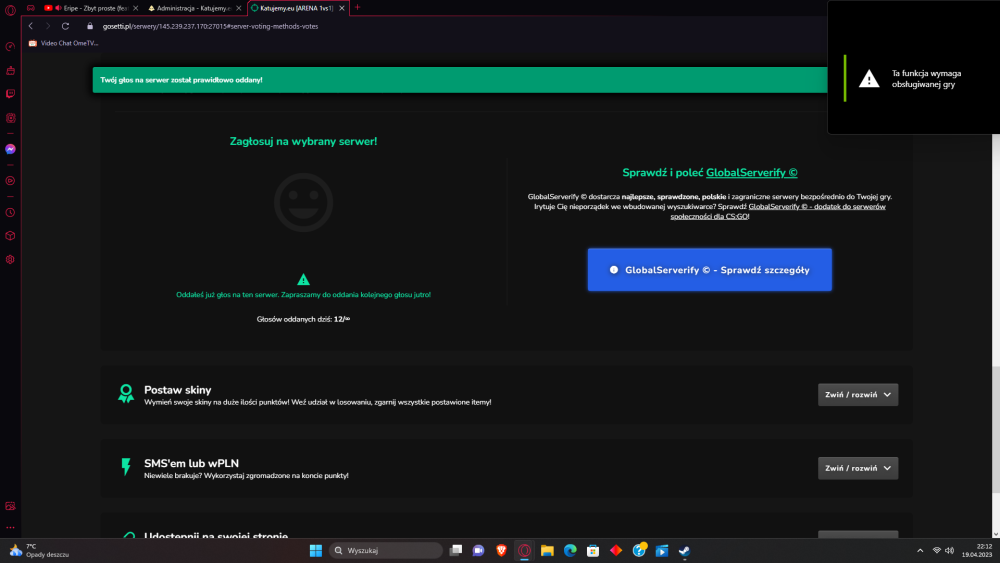
Task: Click the page vertical scrollbar
Action: [996, 430]
